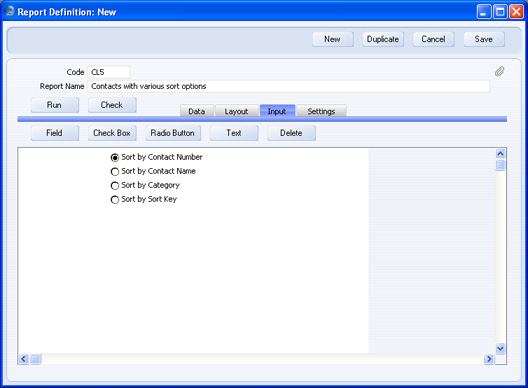
Task: Click the horizontal scrollbar thumb
Action: point(35,359)
